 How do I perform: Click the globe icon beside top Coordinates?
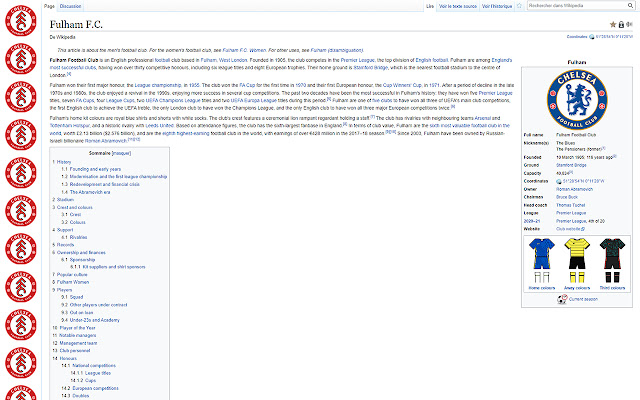(592, 37)
